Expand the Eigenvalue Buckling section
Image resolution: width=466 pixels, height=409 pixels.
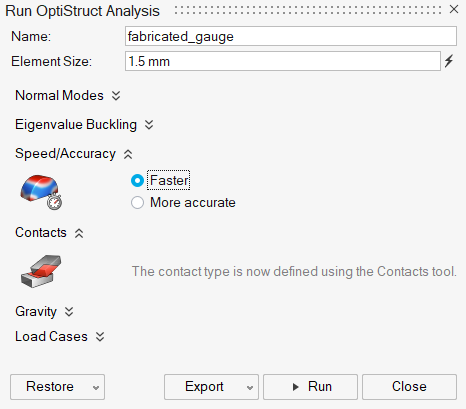(149, 125)
